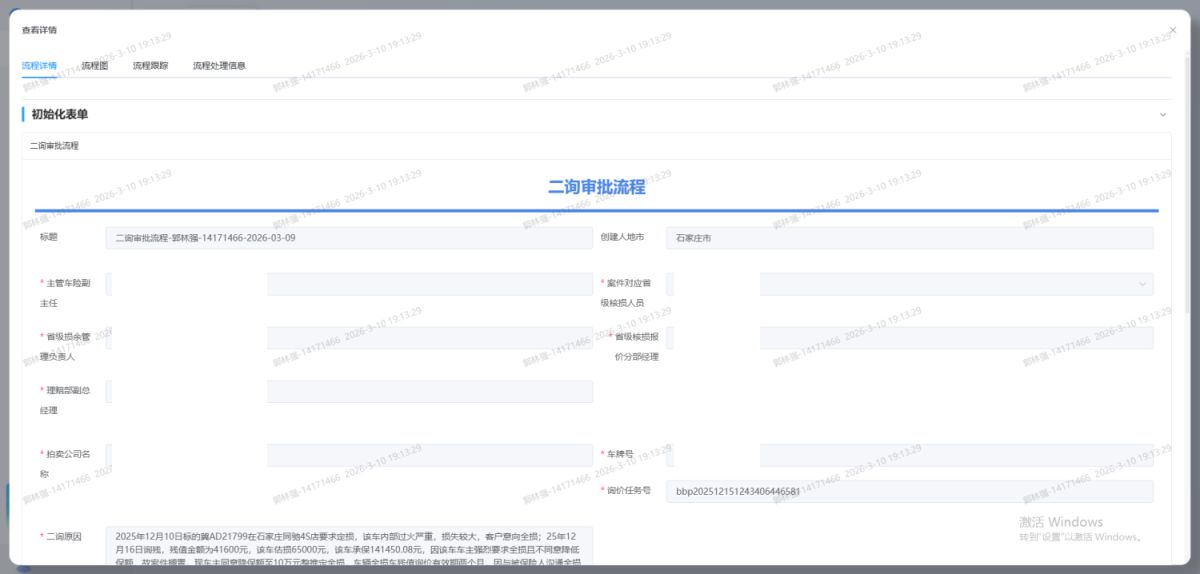This screenshot has height=574, width=1200.
Task: Collapse the 初始化表单 section chevron
Action: [x=1162, y=115]
